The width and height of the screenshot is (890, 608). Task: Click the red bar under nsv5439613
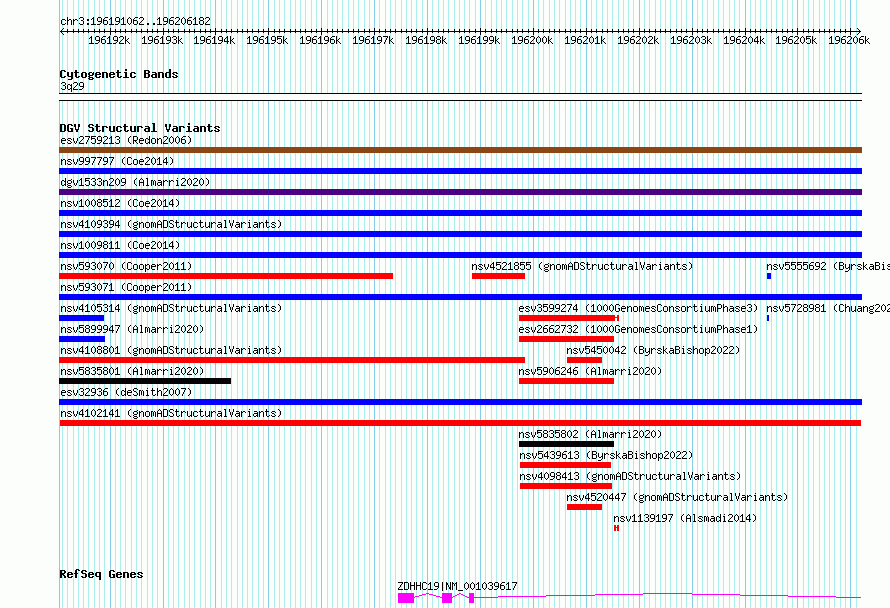click(x=565, y=465)
